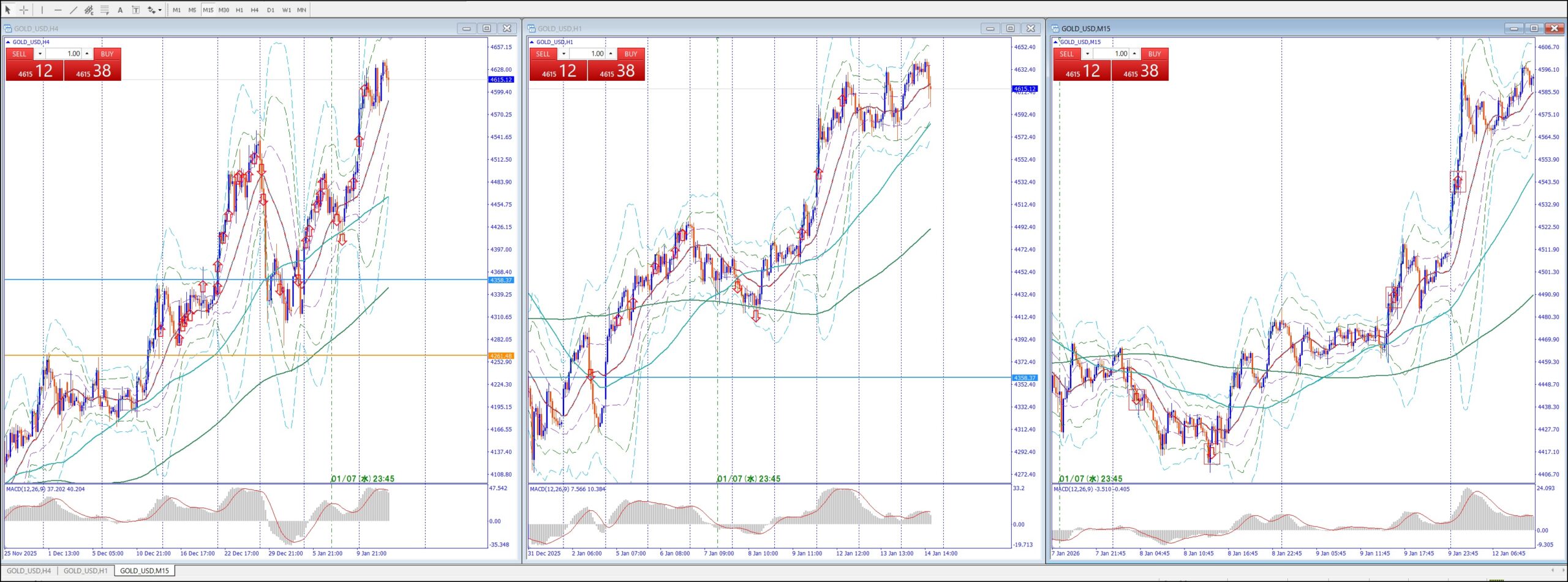1568x582 pixels.
Task: Switch to the GOLD_USD,H4 tab
Action: point(29,570)
